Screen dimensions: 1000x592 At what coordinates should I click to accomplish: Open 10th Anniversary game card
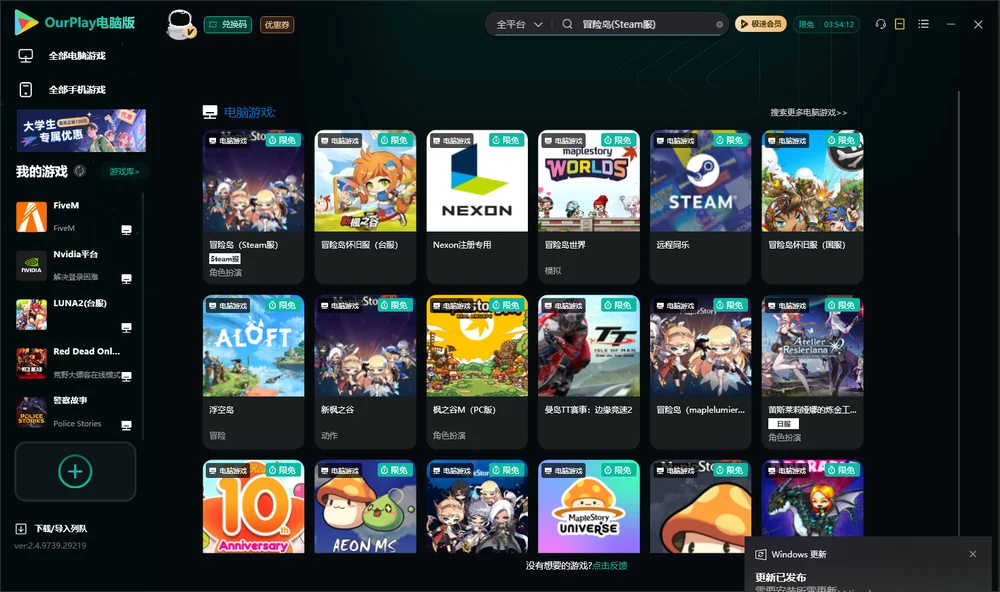253,507
